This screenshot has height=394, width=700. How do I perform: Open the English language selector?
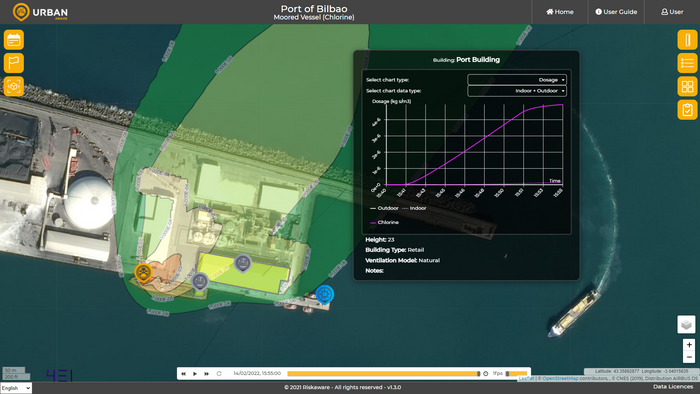click(16, 388)
